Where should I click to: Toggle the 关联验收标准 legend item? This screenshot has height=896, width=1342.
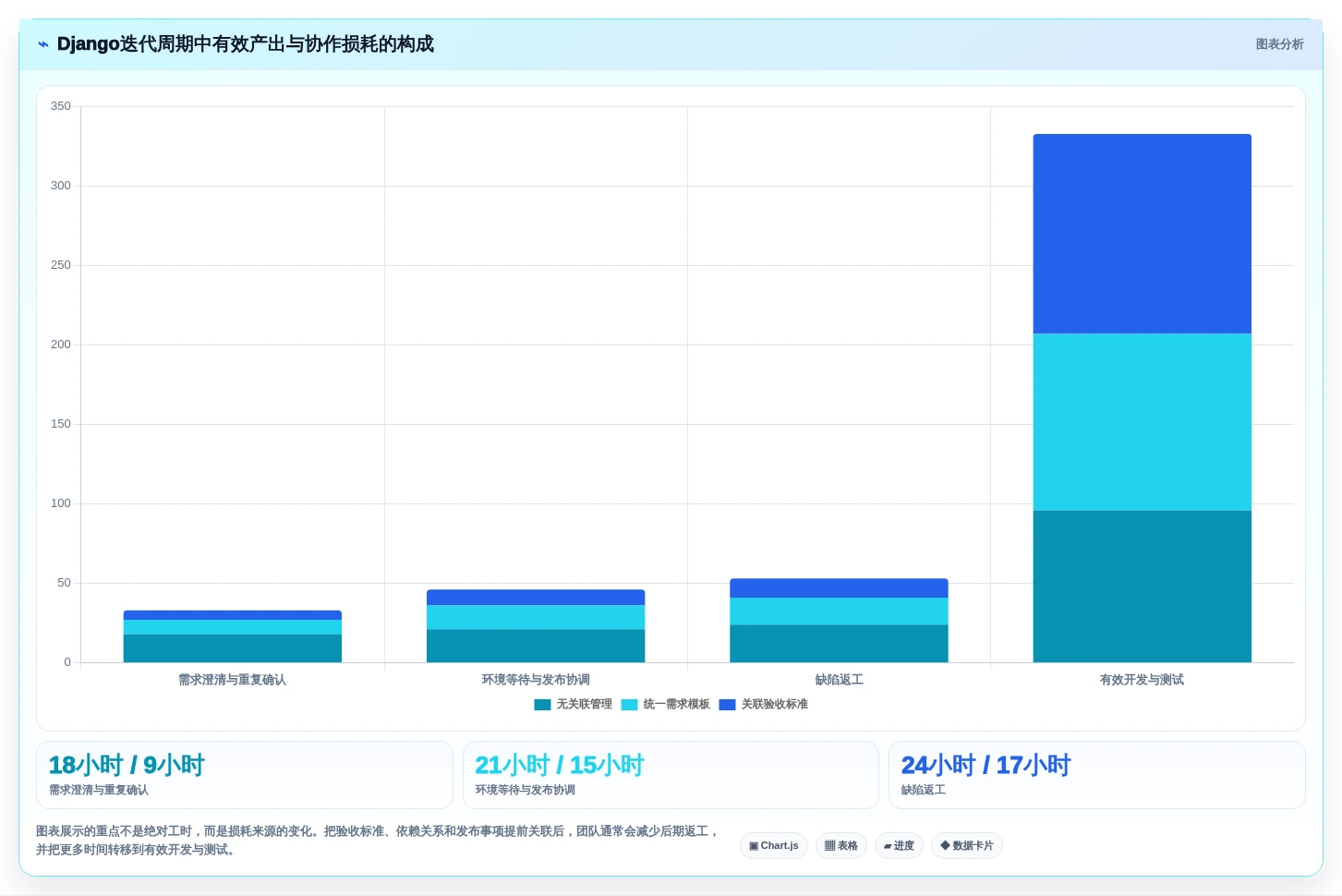tap(764, 705)
